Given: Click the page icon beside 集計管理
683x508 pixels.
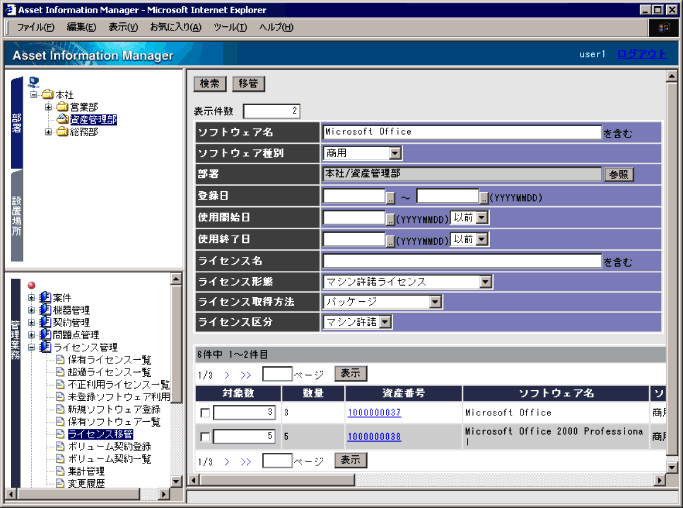Looking at the screenshot, I should pyautogui.click(x=60, y=471).
